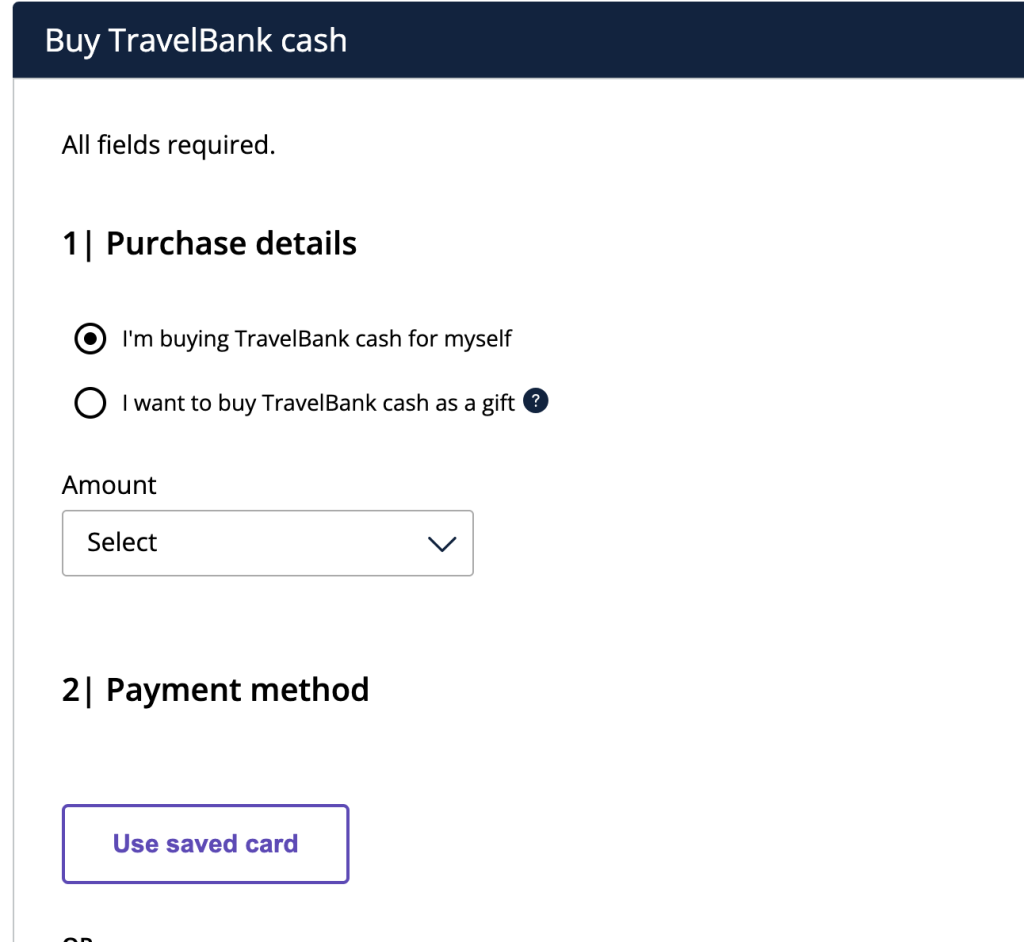The image size is (1024, 942).
Task: Click the step number "2|" before Payment method
Action: point(77,690)
